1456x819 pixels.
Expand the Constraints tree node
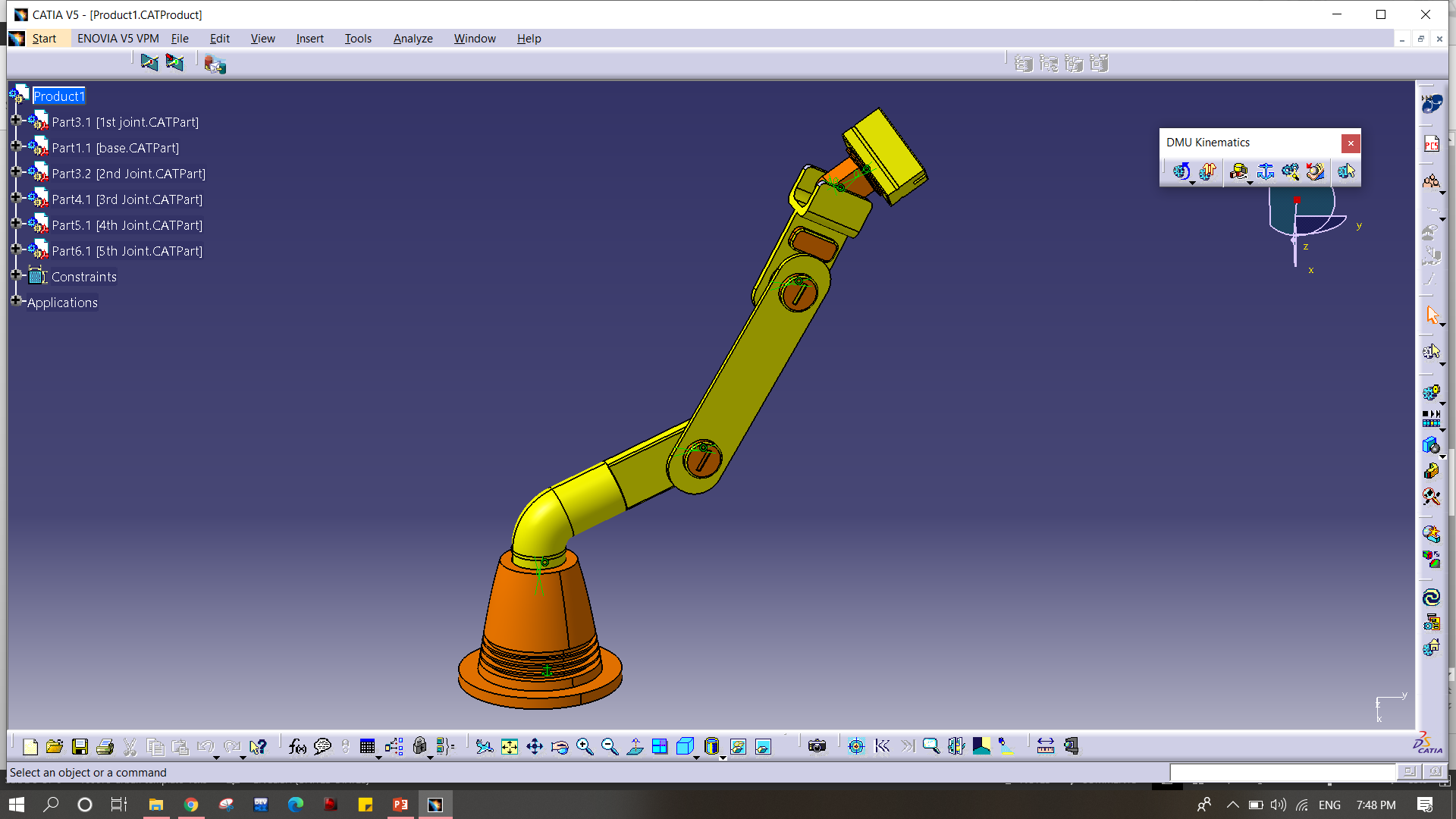pos(16,275)
